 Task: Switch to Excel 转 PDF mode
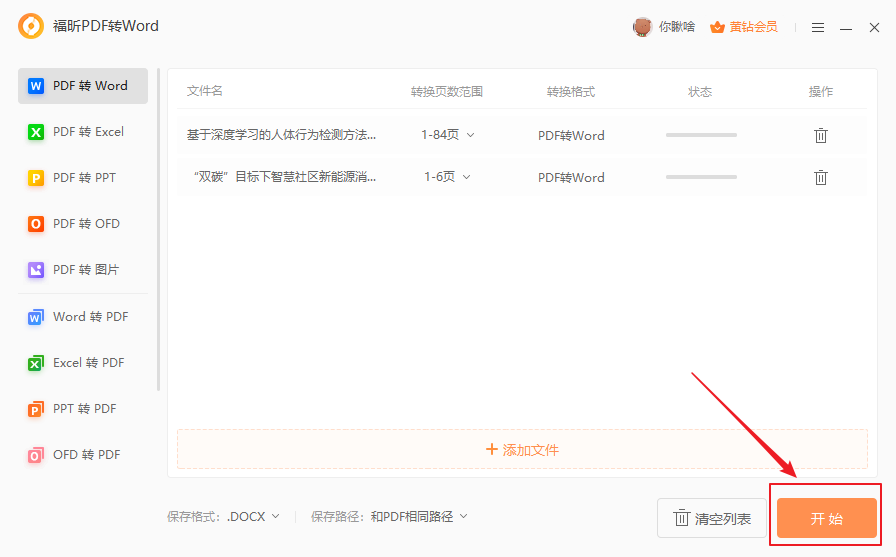click(x=83, y=363)
